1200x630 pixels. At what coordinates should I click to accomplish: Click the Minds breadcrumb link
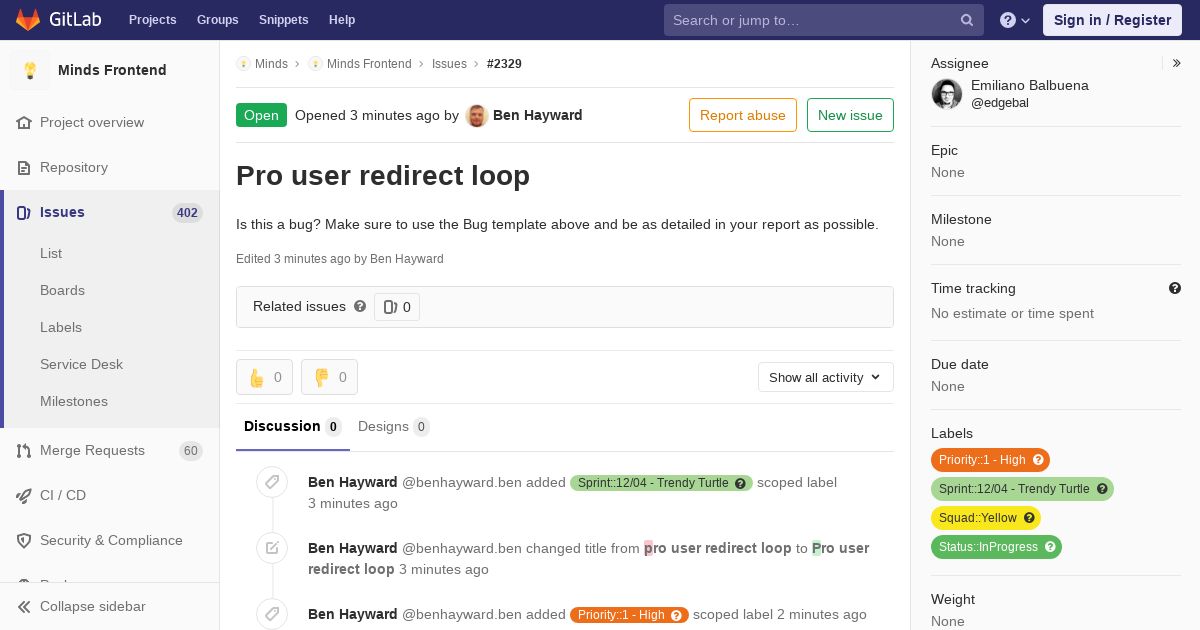(271, 64)
